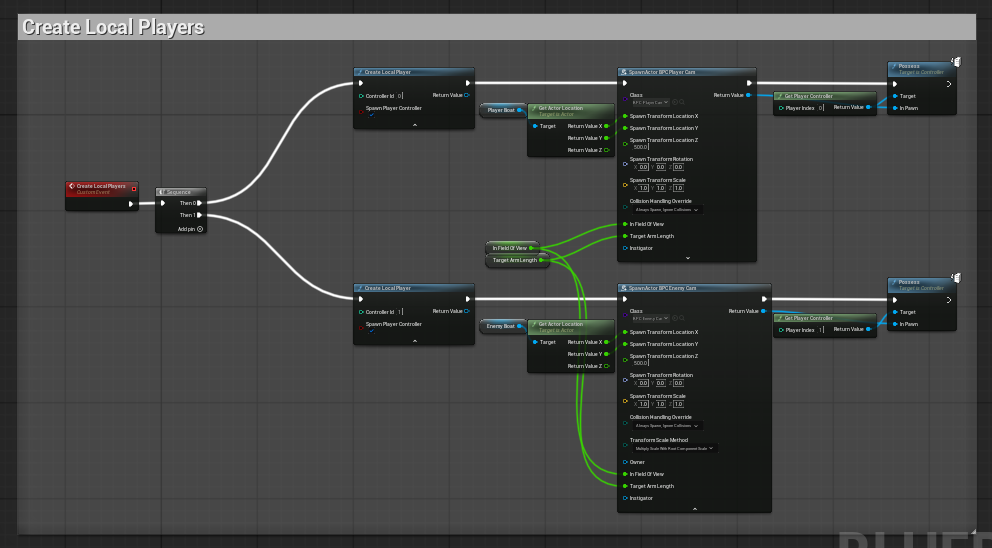The width and height of the screenshot is (992, 548).
Task: Click use-selected arrow icon on Enemy Cam Class
Action: (x=675, y=318)
